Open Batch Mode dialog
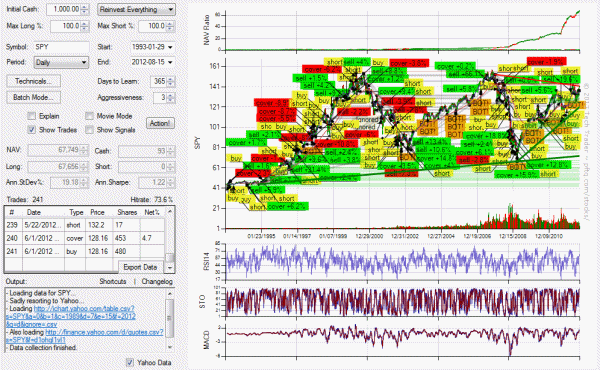 click(x=33, y=98)
